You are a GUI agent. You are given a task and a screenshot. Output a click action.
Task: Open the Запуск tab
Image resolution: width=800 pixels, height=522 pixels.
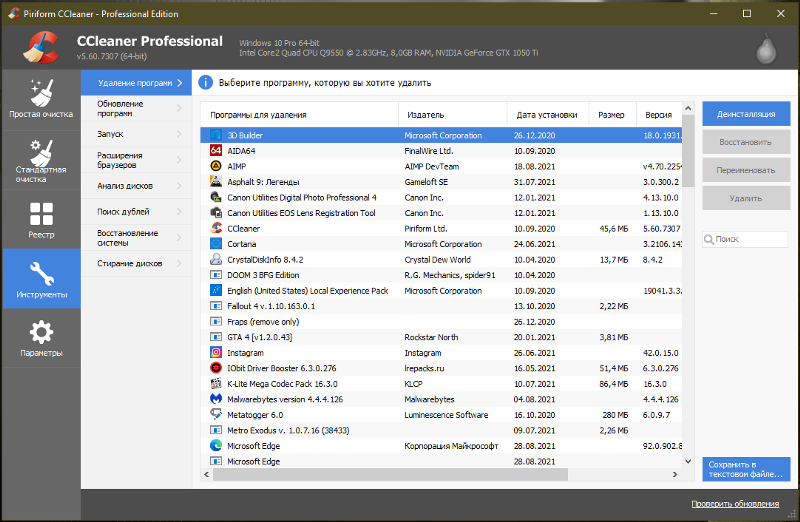click(136, 134)
